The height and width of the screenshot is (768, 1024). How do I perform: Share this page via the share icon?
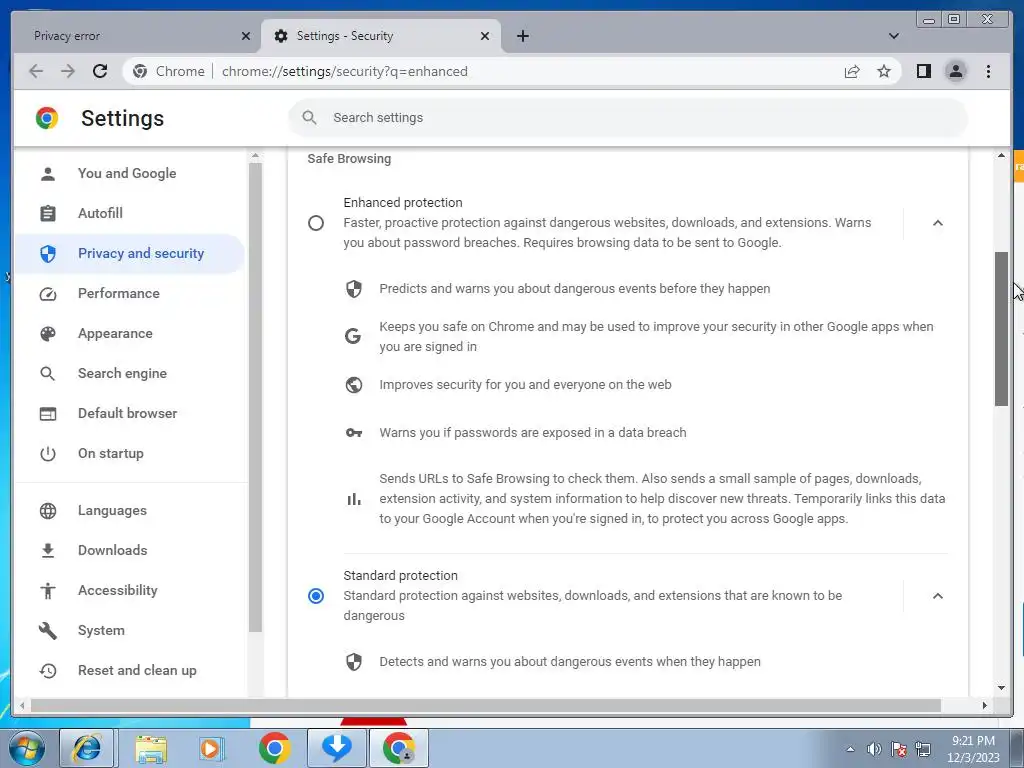click(852, 71)
